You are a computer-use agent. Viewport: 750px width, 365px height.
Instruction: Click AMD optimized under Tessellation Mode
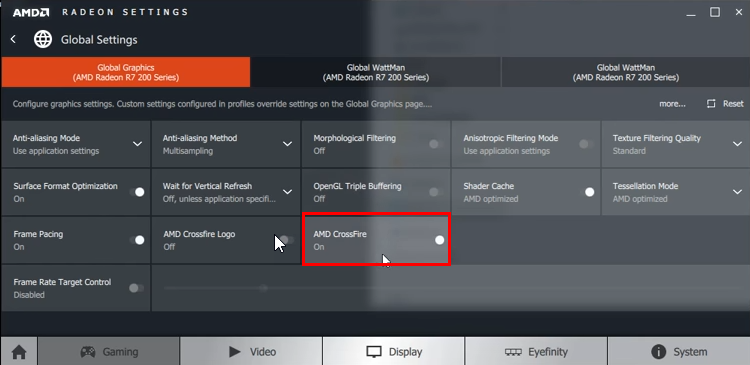[640, 199]
